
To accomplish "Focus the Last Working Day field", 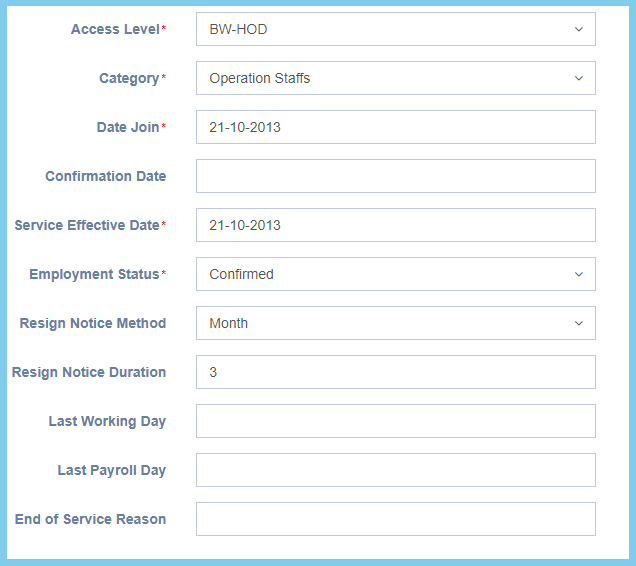I will coord(395,421).
